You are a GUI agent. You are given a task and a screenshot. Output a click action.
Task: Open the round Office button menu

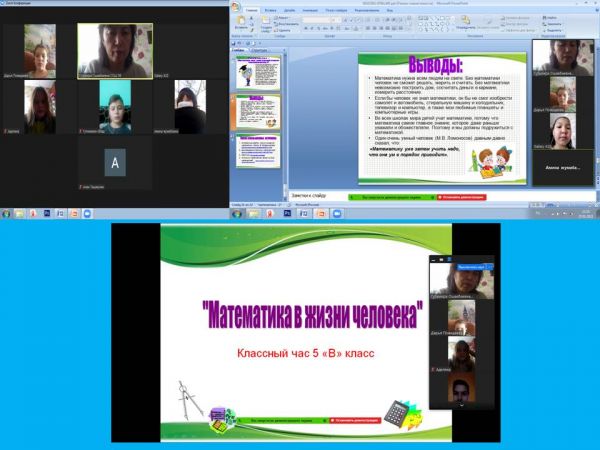tap(238, 9)
